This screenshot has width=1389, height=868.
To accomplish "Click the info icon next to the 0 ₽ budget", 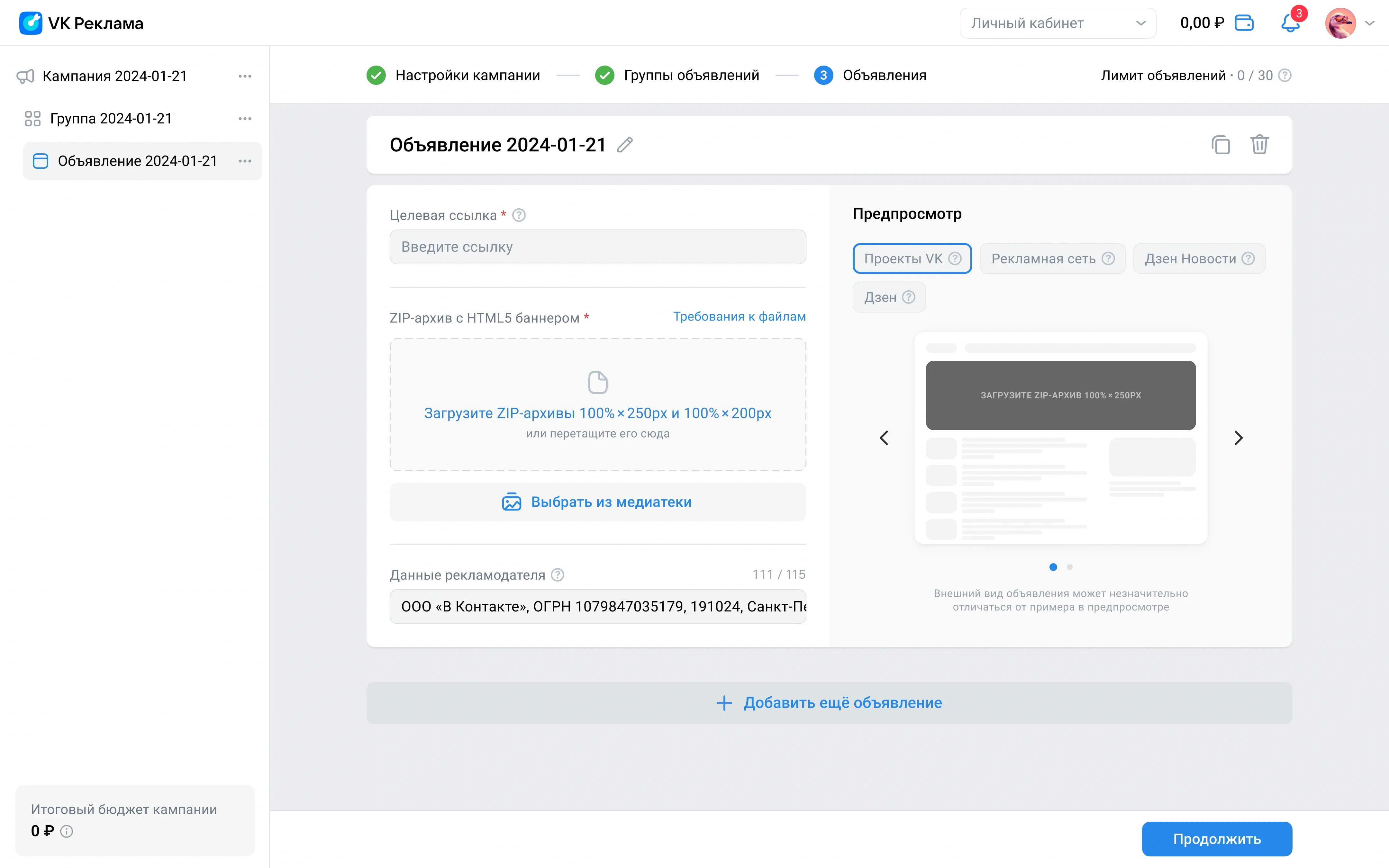I will pos(67,831).
